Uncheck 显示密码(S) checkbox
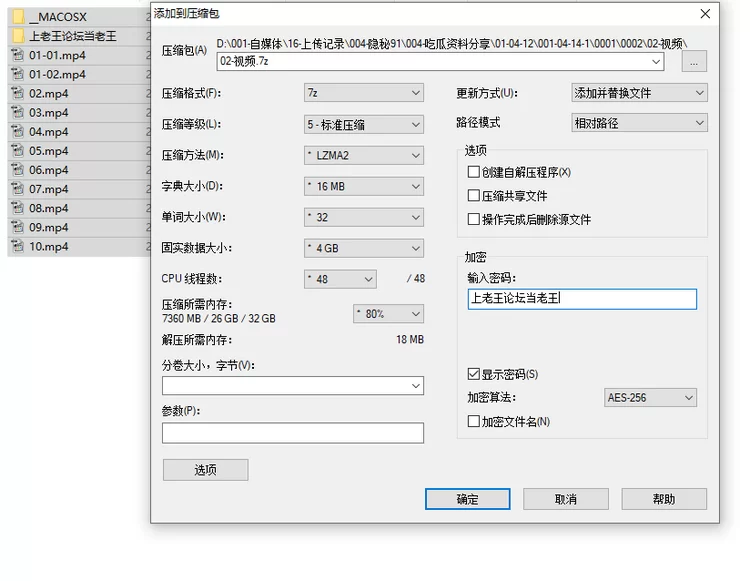 point(474,374)
